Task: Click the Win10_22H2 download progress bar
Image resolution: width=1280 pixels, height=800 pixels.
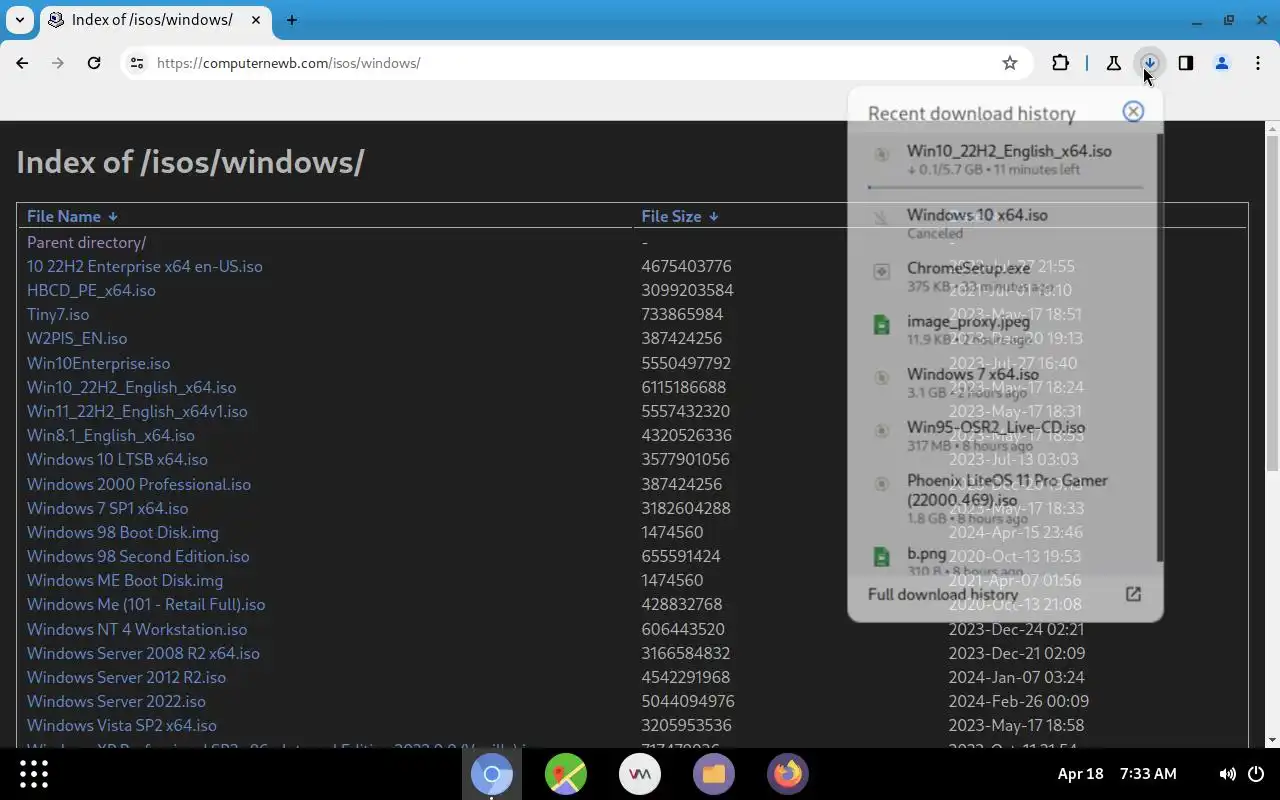Action: tap(1005, 186)
